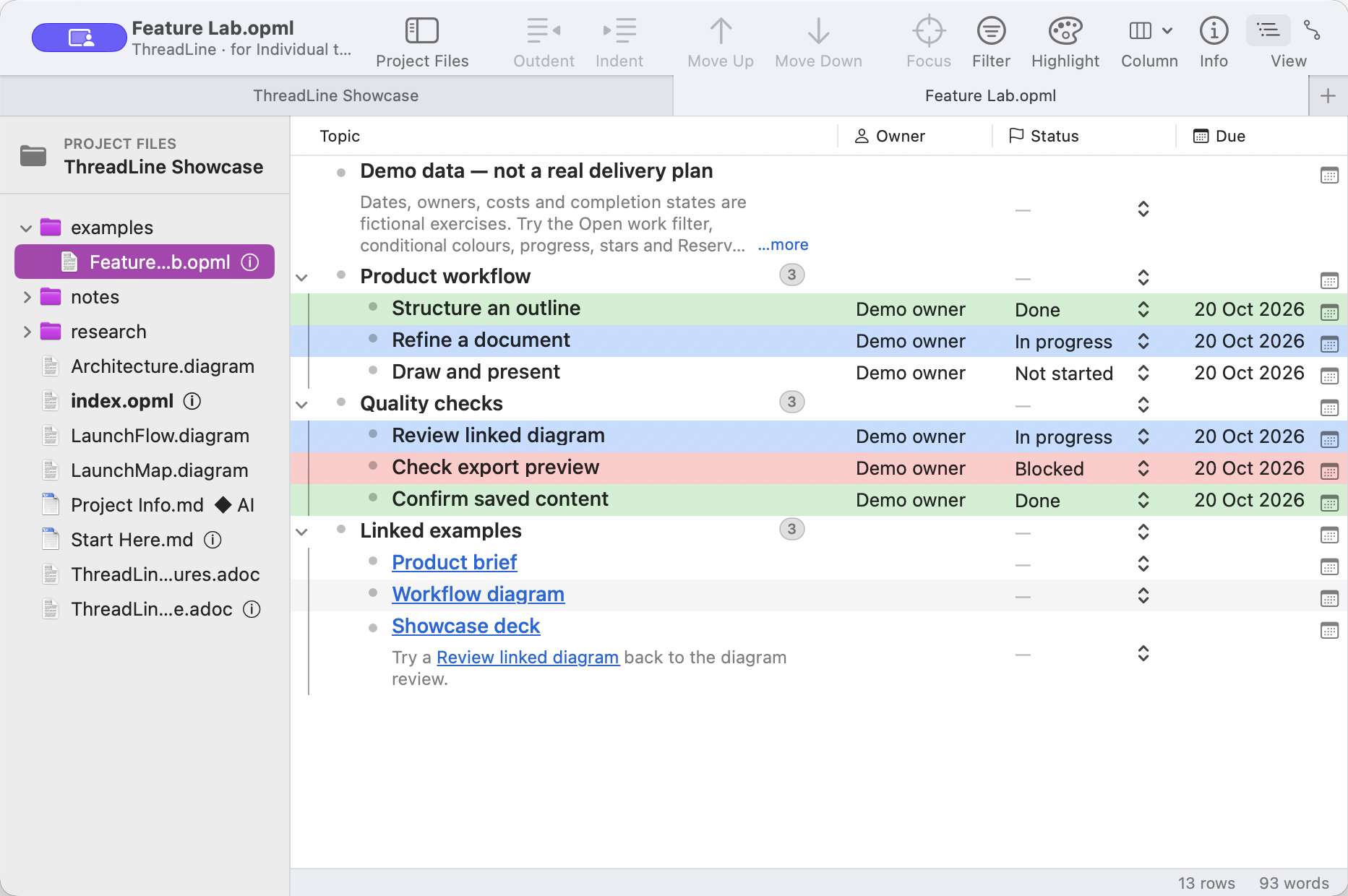Open calendar picker for Draw and present

(x=1329, y=376)
